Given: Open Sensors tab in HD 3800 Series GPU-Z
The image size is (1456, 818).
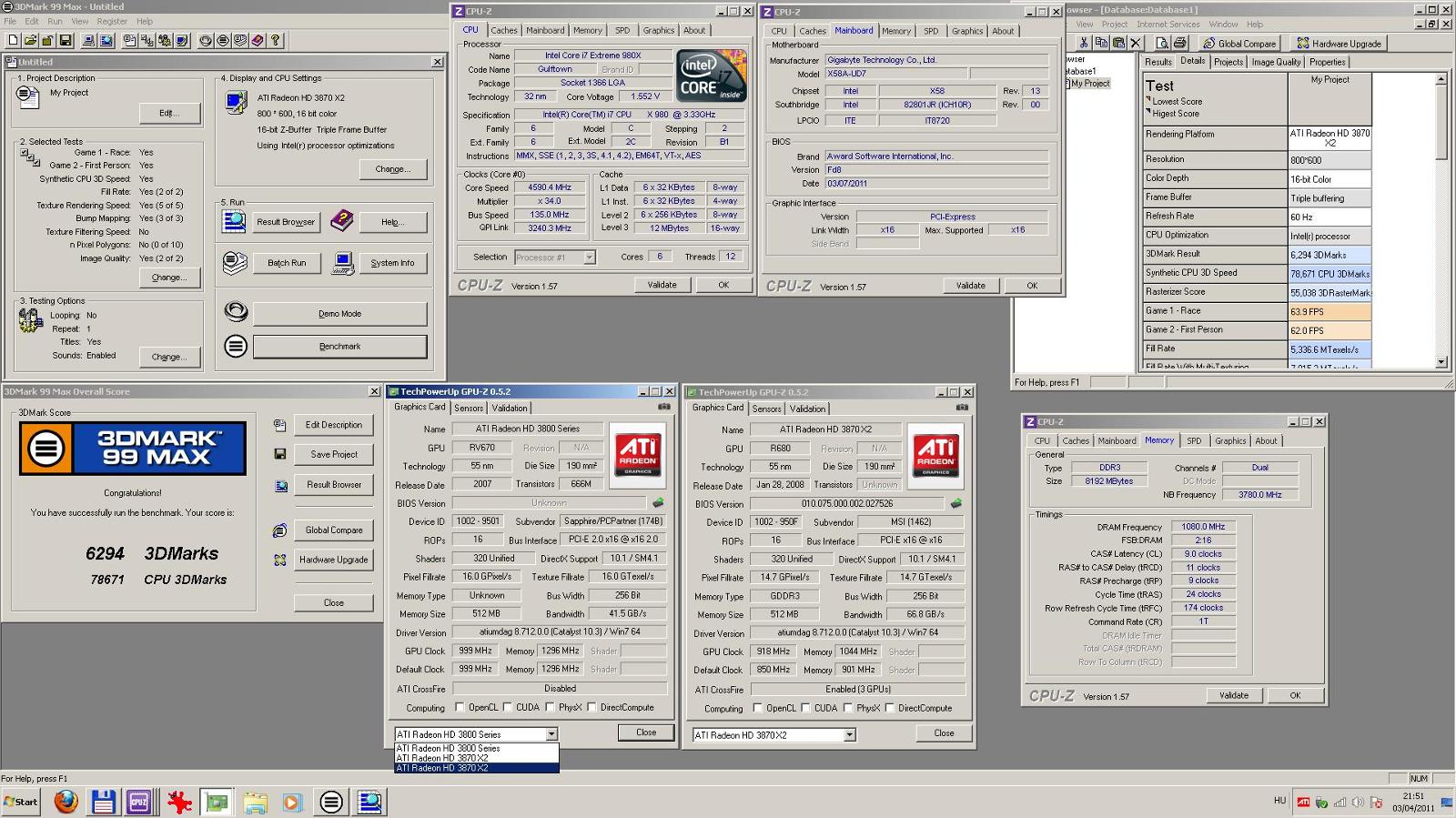Looking at the screenshot, I should pos(469,408).
